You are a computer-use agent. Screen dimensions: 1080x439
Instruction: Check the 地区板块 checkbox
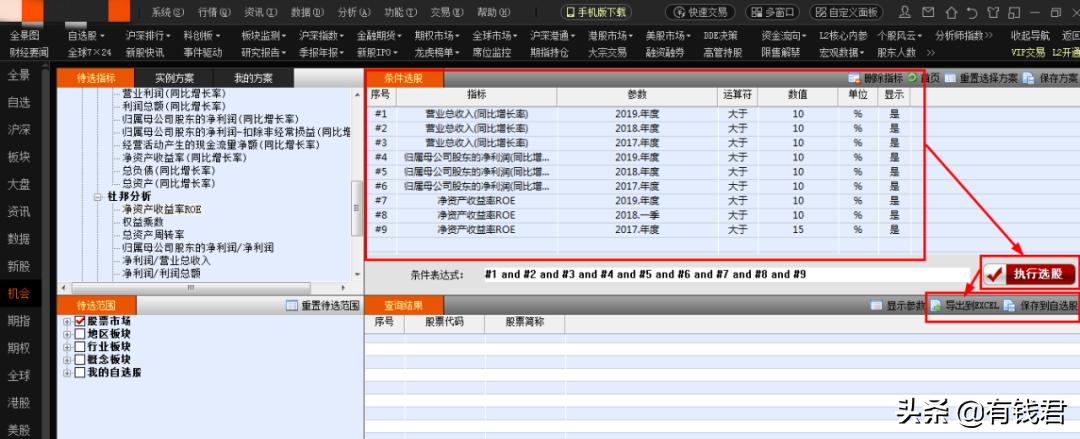80,334
